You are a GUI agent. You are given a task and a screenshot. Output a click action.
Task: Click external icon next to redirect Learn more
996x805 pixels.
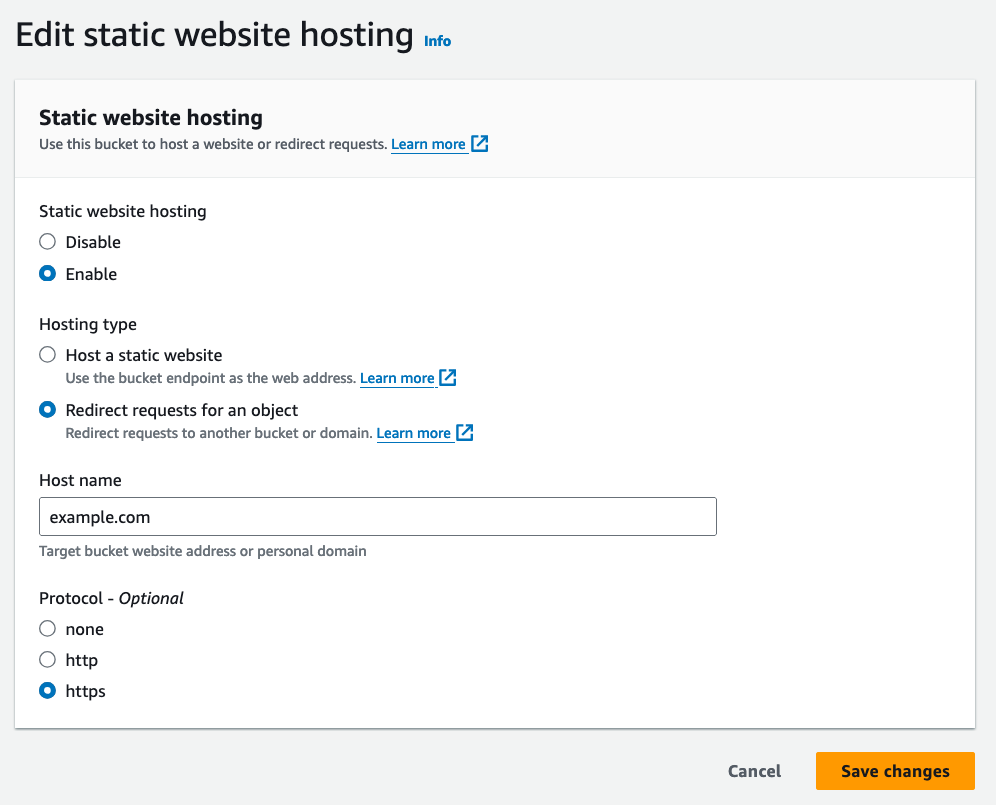465,433
